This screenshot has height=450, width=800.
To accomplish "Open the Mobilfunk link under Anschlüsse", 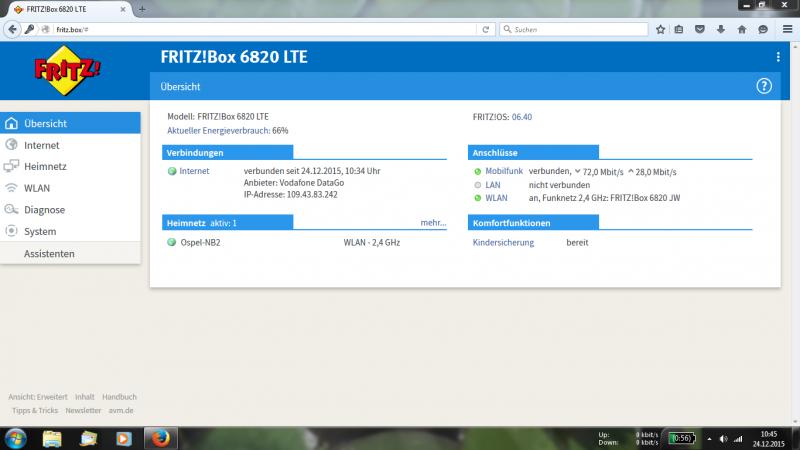I will pos(504,171).
